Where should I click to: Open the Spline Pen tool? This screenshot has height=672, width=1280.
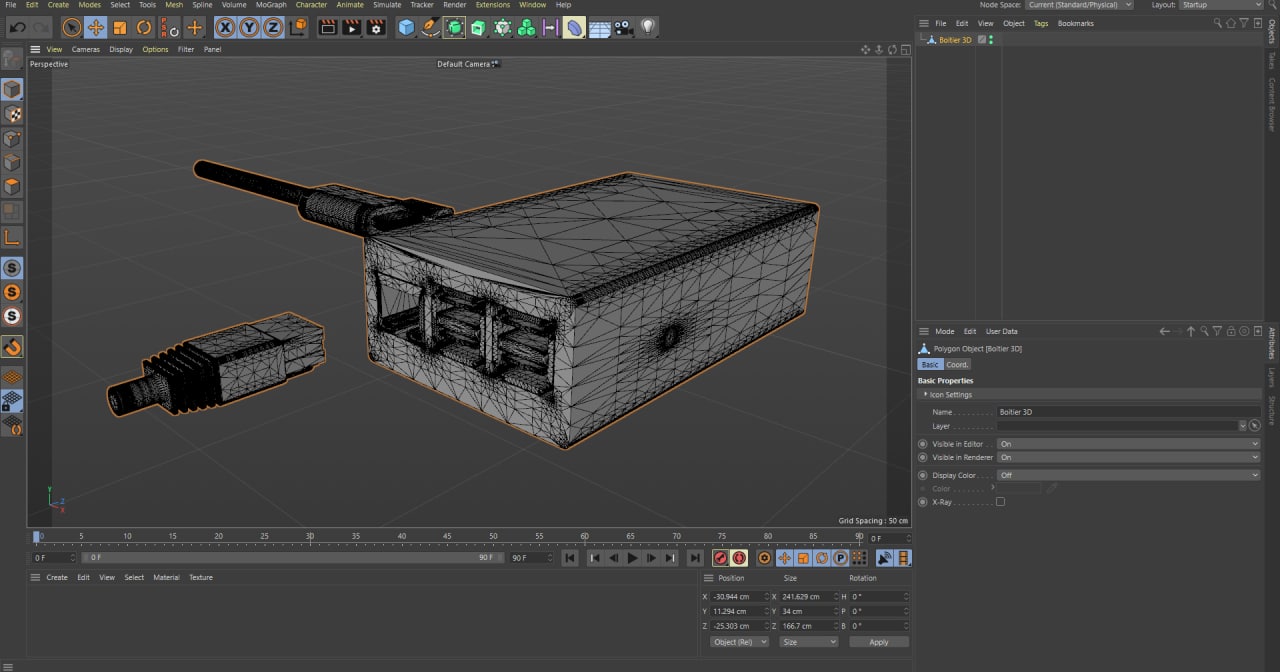click(x=430, y=28)
